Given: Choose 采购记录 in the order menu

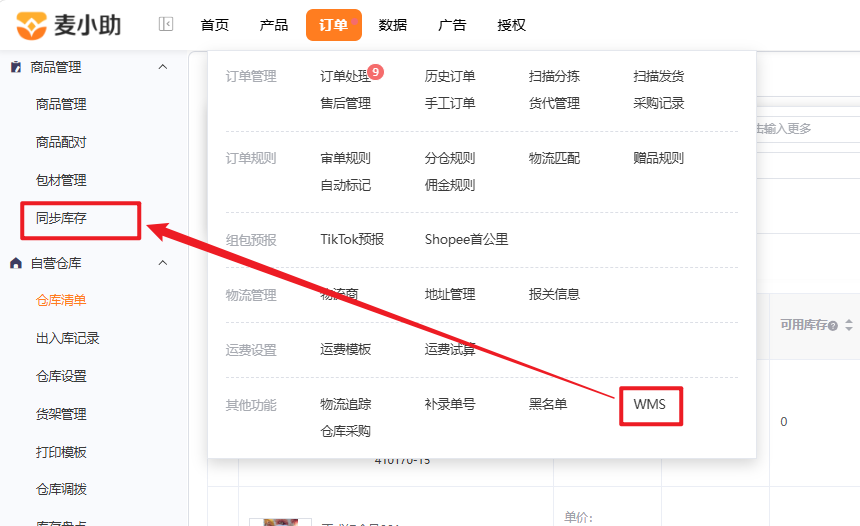Looking at the screenshot, I should click(659, 103).
